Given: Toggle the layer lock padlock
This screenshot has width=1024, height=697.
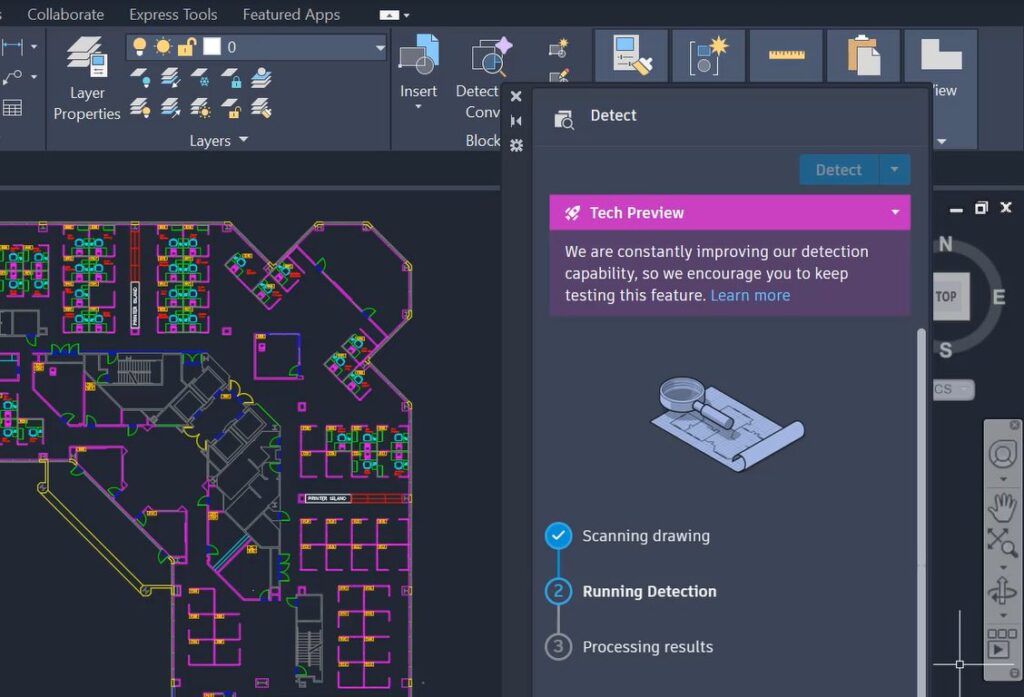Looking at the screenshot, I should pos(186,46).
